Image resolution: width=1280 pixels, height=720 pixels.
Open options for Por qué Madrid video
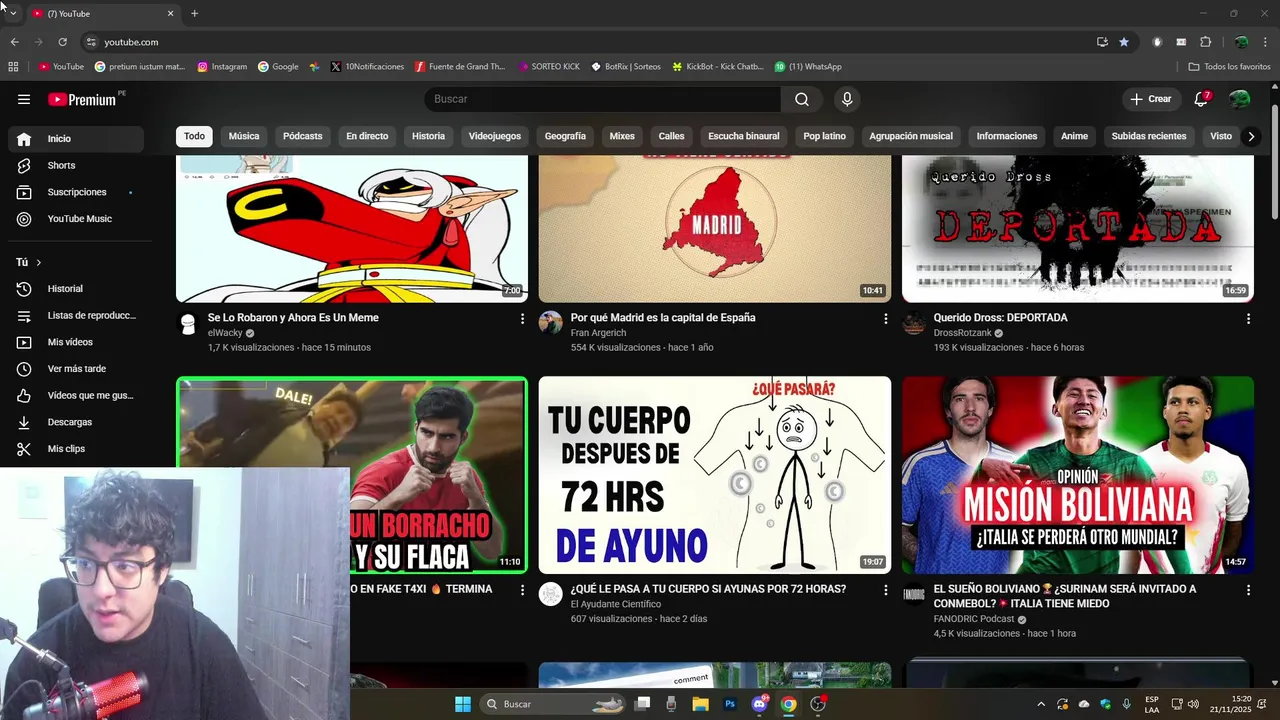885,318
